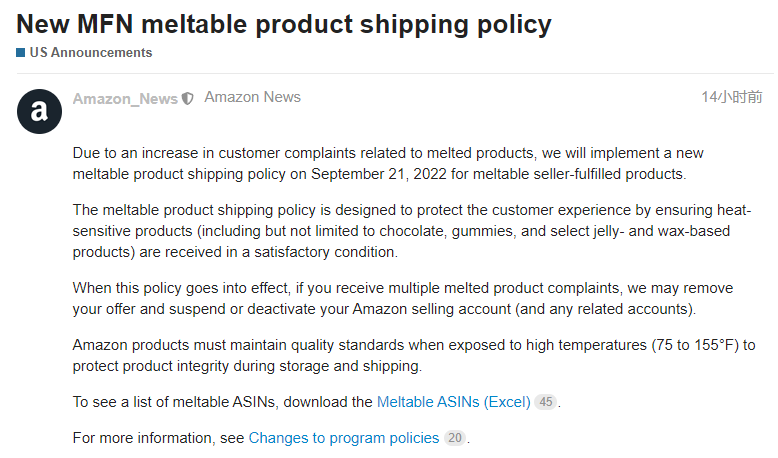The height and width of the screenshot is (458, 778).
Task: Click the 20 click-count badge
Action: pos(454,438)
